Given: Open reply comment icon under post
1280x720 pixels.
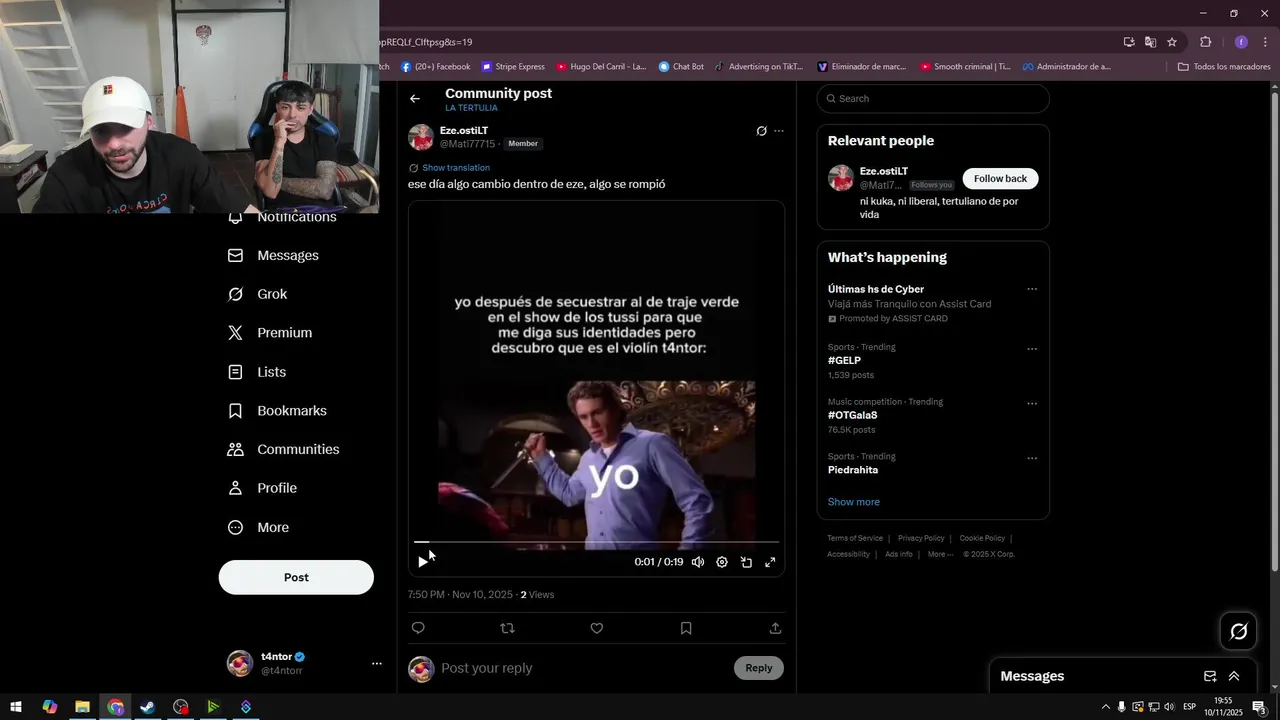Looking at the screenshot, I should click(418, 628).
